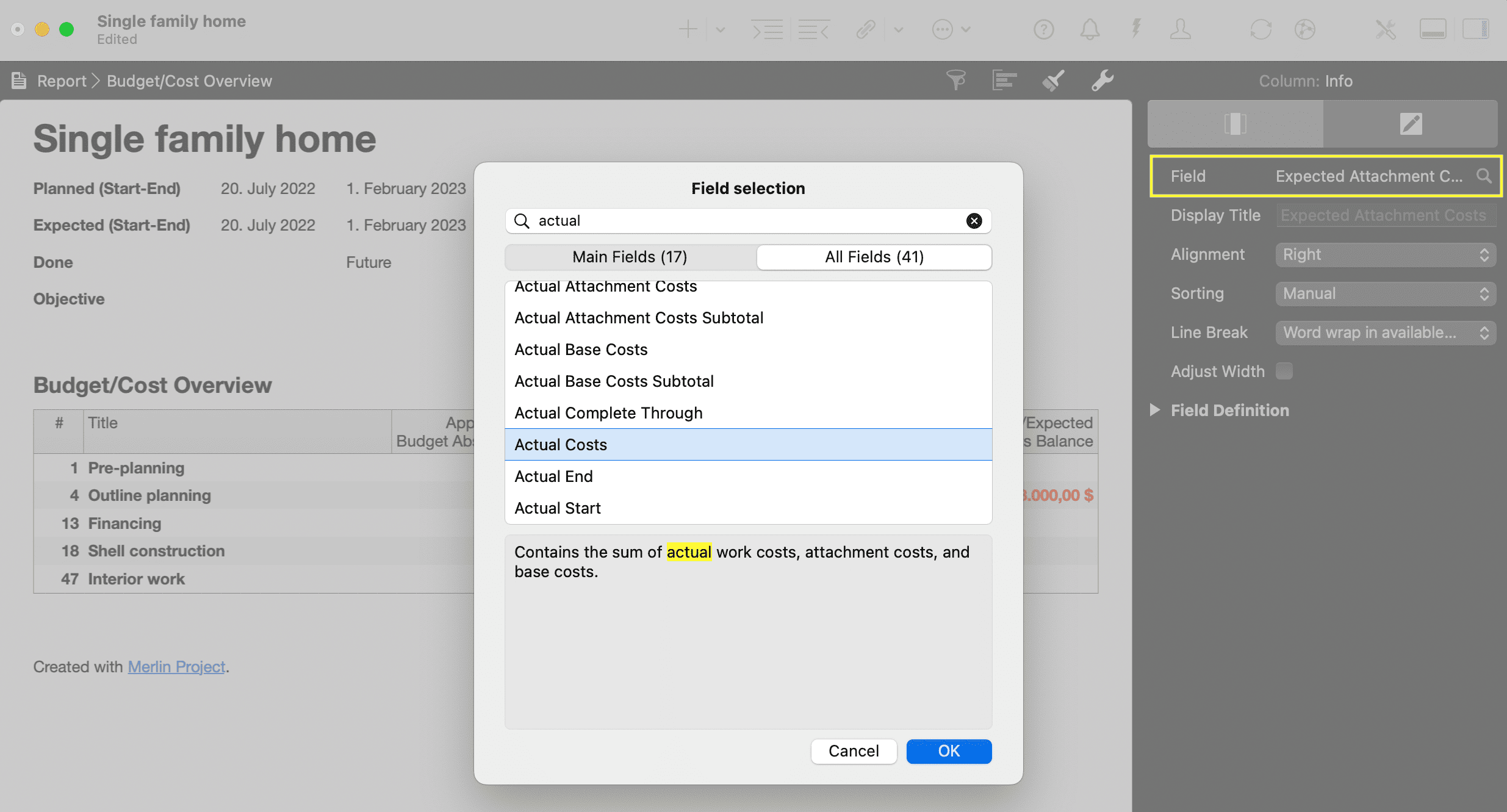
Task: Expand the Field Definition section
Action: tap(1154, 410)
